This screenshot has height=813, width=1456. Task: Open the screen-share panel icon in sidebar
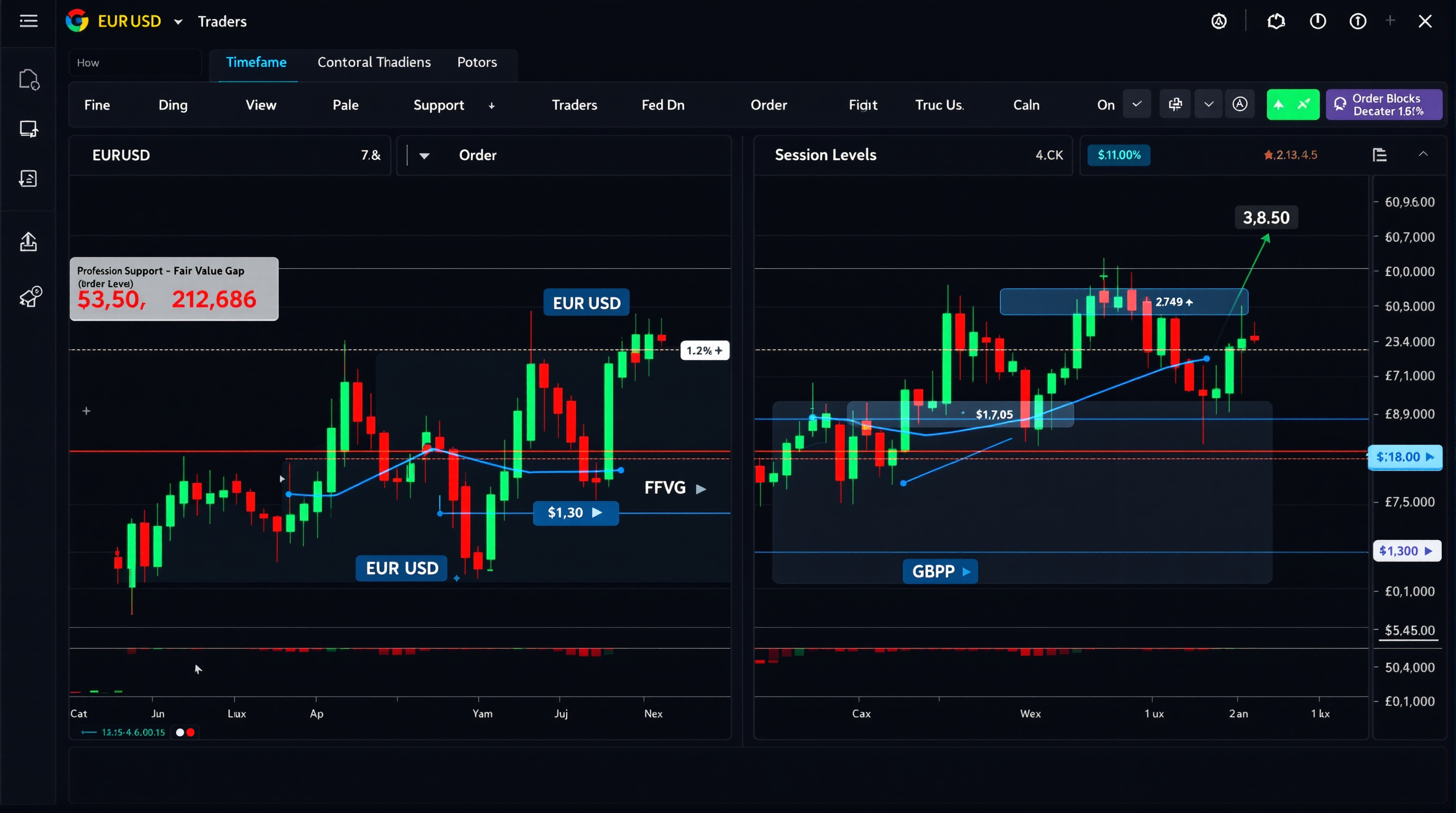click(x=28, y=129)
